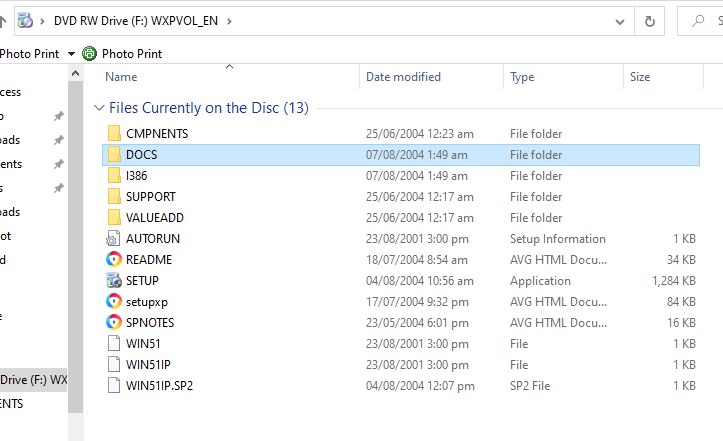Viewport: 723px width, 441px height.
Task: Click the navigation pane scroll up arrow
Action: [76, 73]
